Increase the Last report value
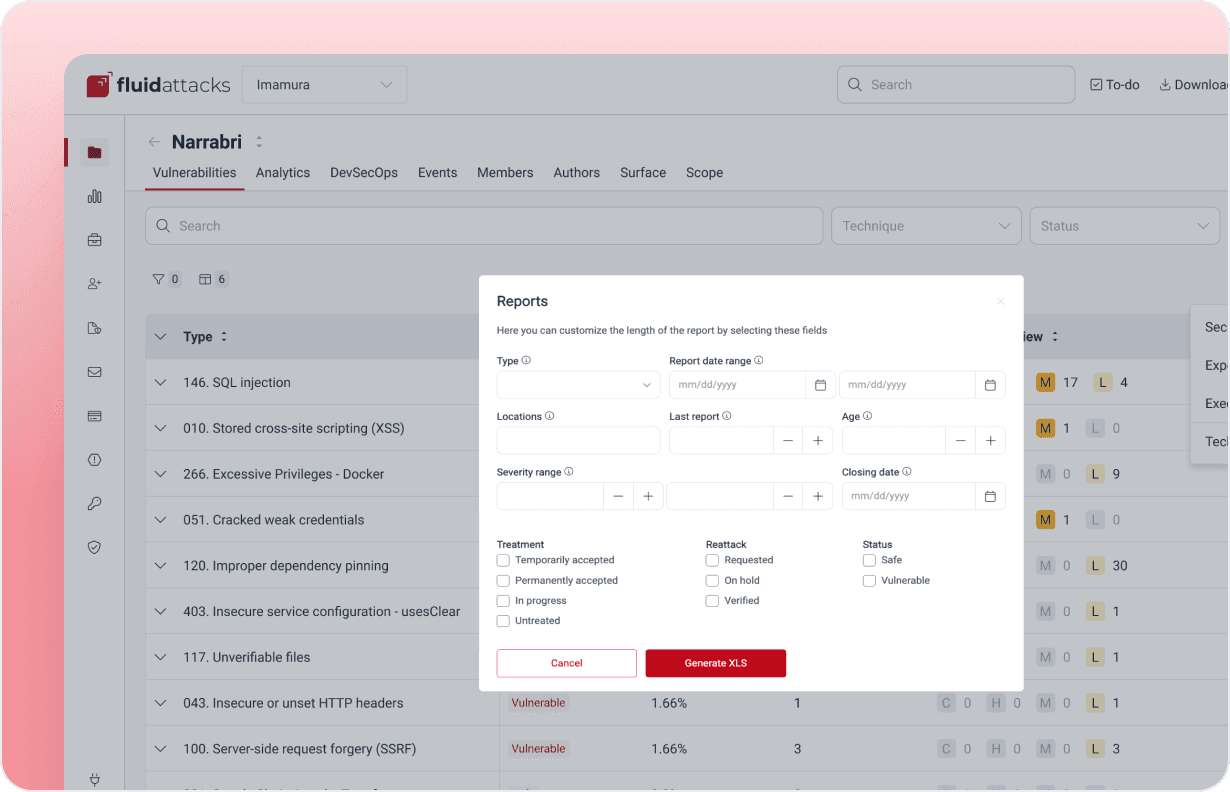The image size is (1230, 792). pos(817,440)
